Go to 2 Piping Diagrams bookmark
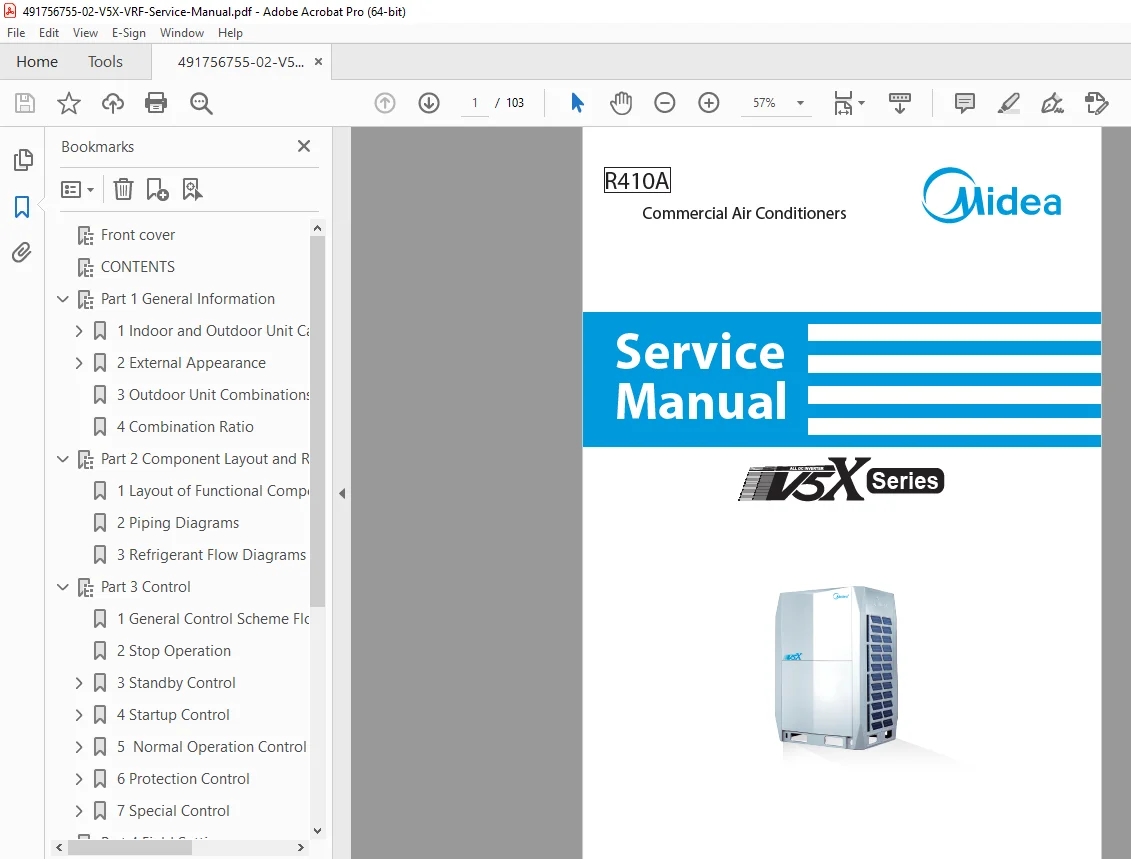 177,523
